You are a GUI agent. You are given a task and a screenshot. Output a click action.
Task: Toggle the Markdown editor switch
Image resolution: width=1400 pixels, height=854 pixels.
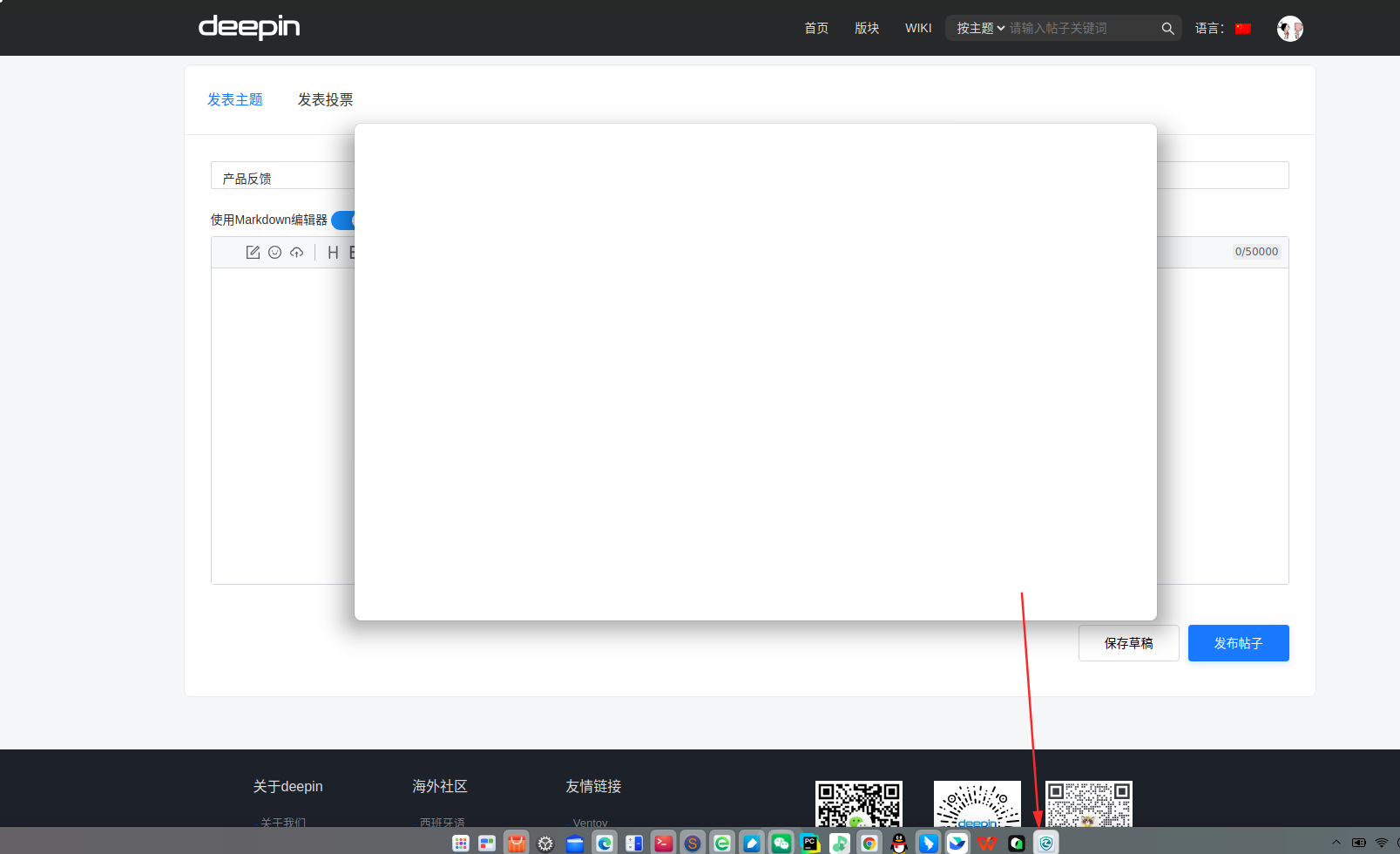343,220
